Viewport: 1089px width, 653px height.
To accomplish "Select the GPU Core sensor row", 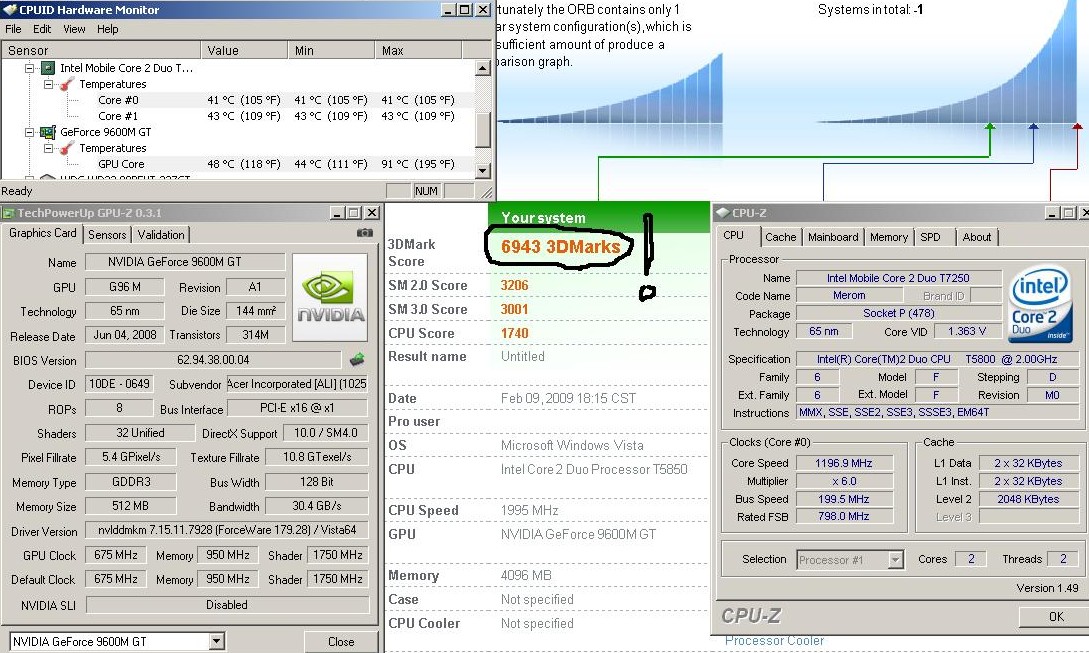I will (x=238, y=164).
